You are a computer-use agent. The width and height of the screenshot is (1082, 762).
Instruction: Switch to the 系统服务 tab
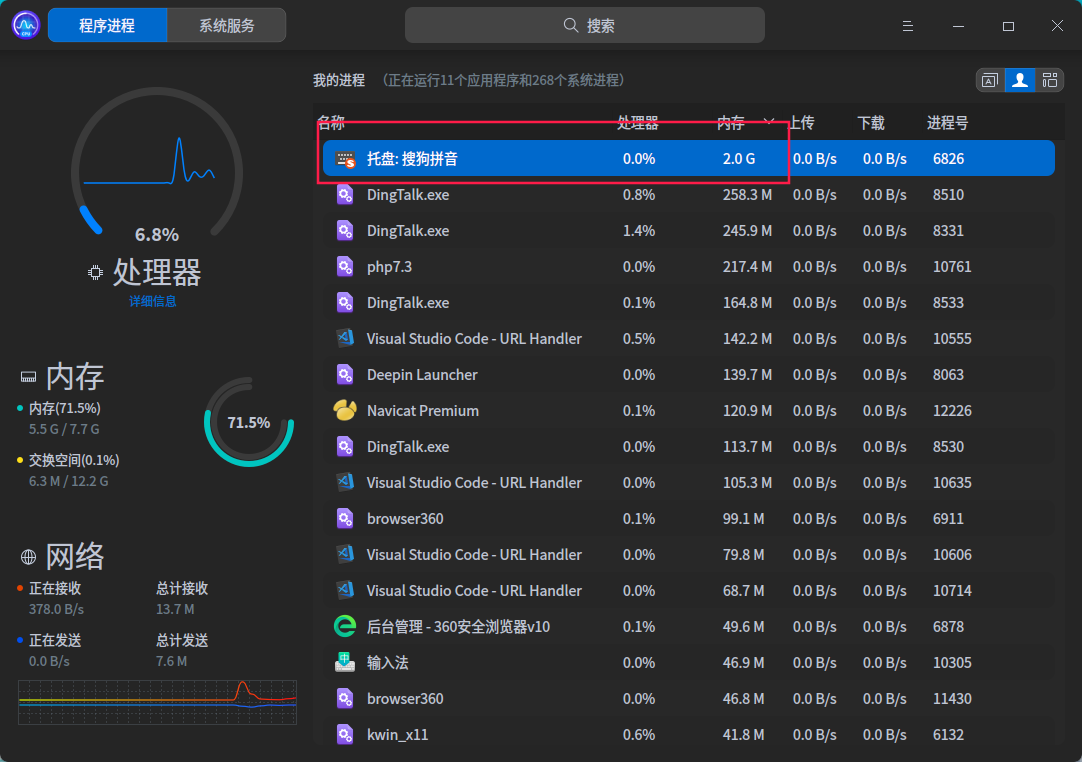point(226,26)
